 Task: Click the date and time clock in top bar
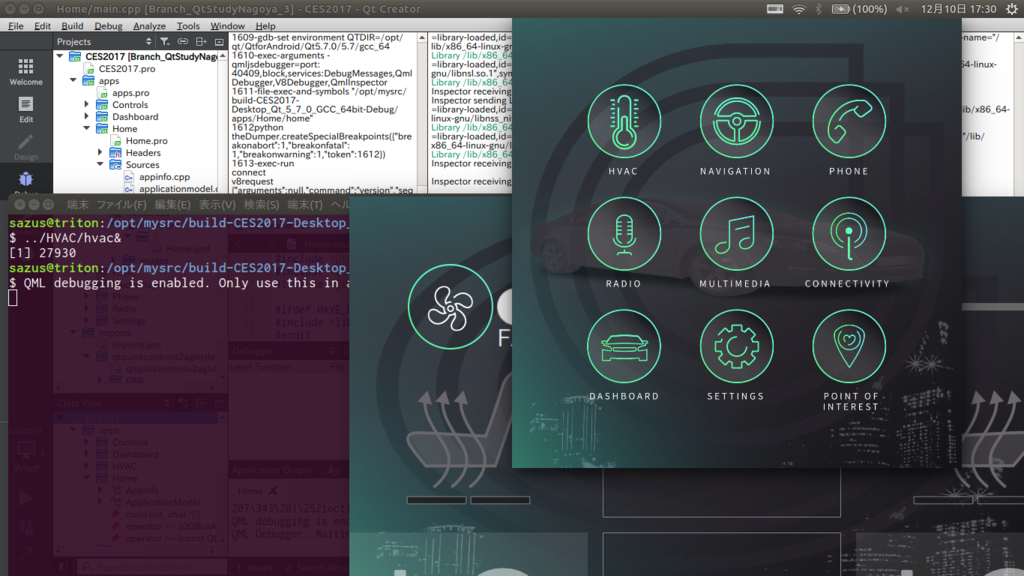pyautogui.click(x=958, y=8)
